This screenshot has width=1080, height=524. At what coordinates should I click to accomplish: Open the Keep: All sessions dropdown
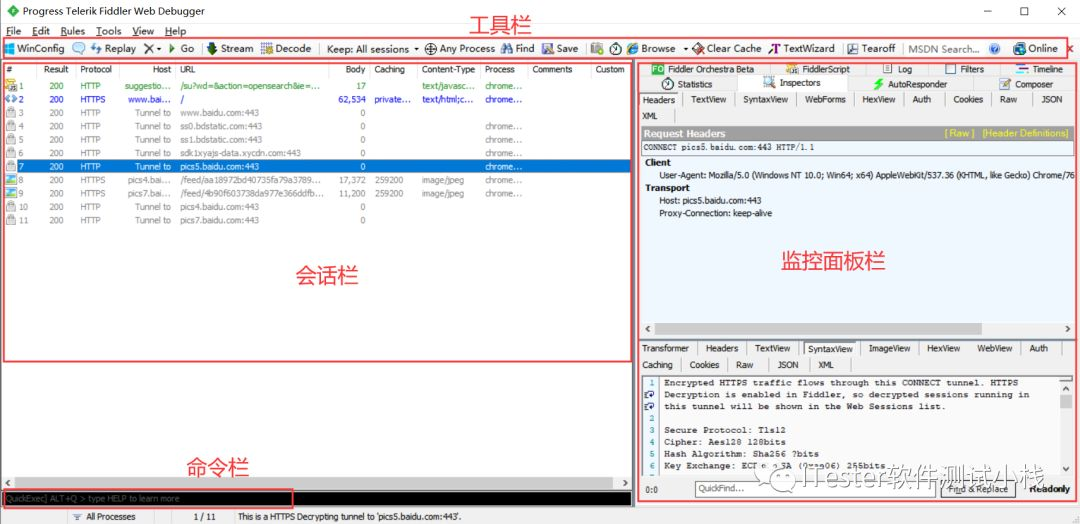point(373,49)
